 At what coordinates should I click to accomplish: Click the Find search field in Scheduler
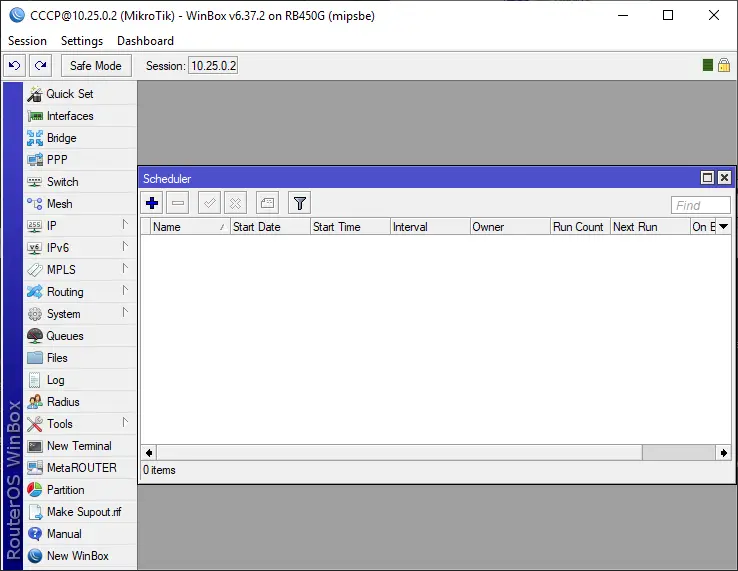(x=700, y=205)
